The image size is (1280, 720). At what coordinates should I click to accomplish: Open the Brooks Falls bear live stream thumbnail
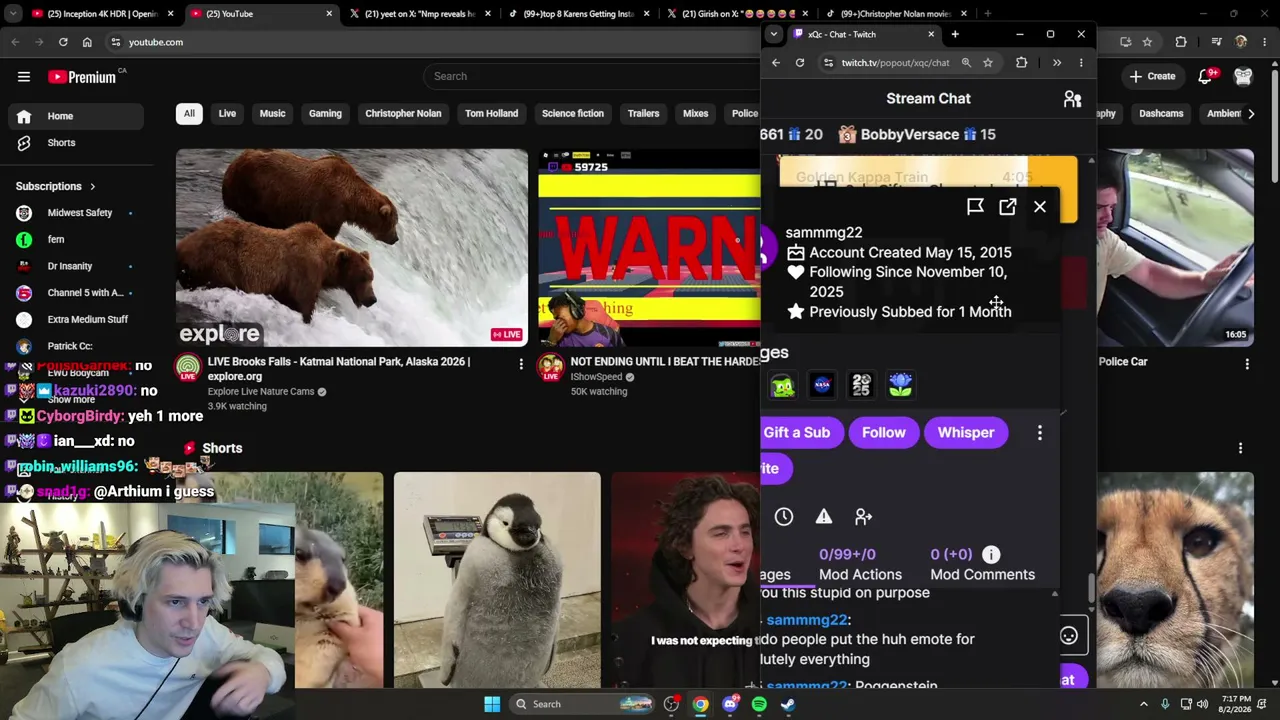pos(352,248)
